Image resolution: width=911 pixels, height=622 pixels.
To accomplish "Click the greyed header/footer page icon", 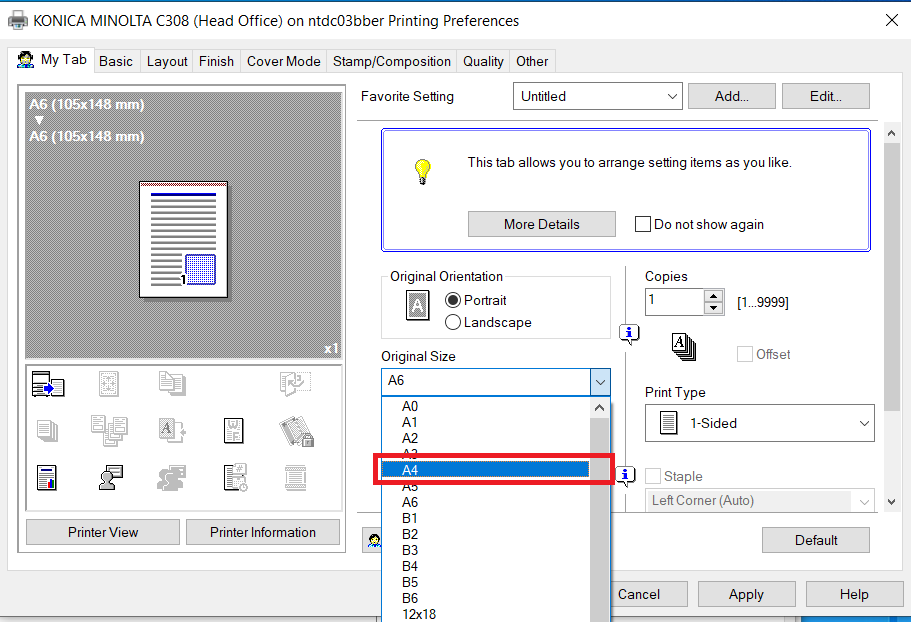I will click(296, 478).
